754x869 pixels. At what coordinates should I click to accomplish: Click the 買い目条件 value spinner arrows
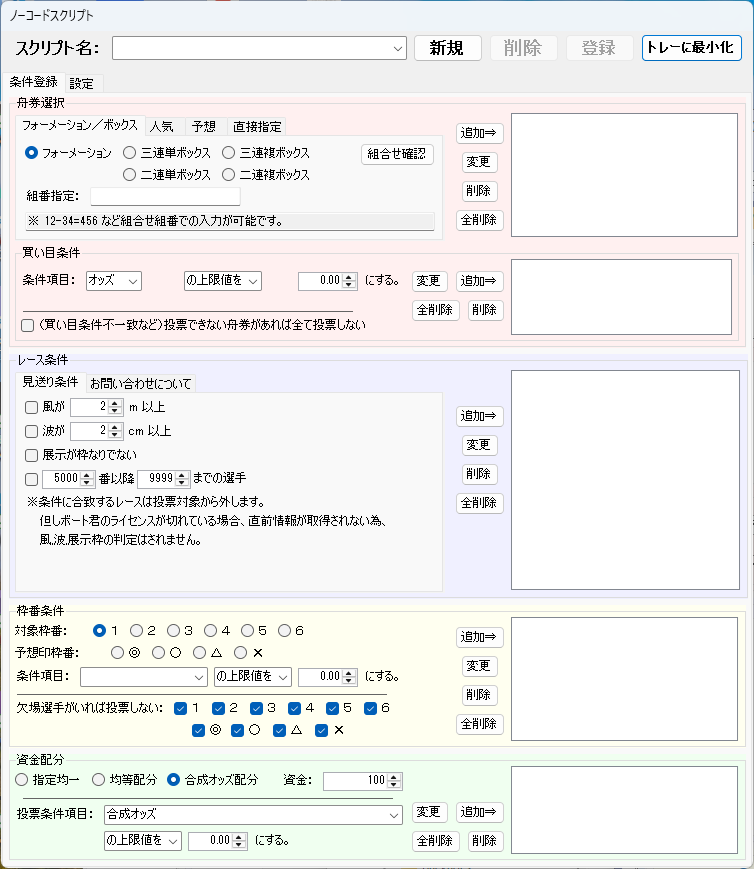click(349, 280)
